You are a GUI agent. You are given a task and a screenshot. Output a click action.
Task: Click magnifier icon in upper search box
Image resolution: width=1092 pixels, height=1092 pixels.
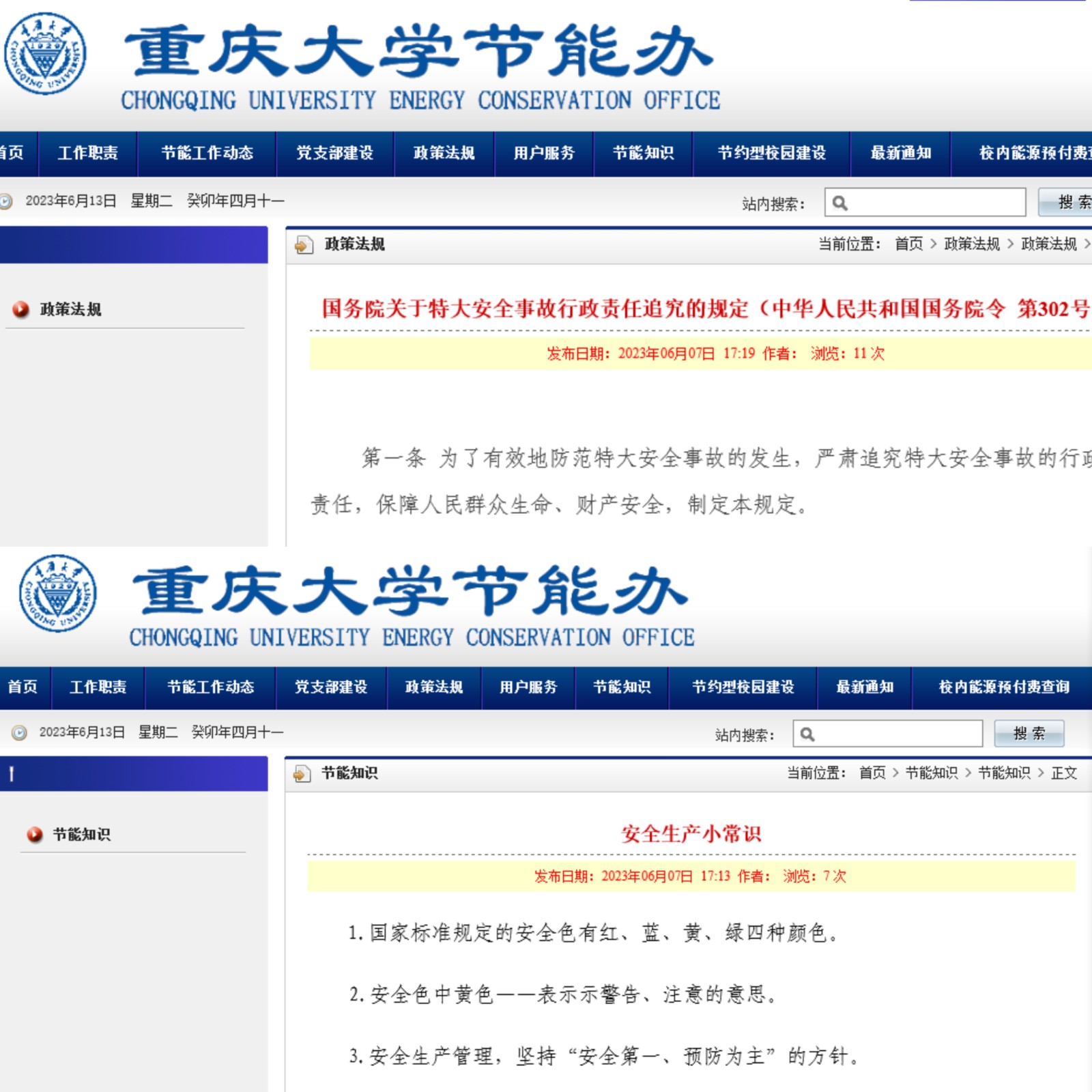click(x=840, y=203)
